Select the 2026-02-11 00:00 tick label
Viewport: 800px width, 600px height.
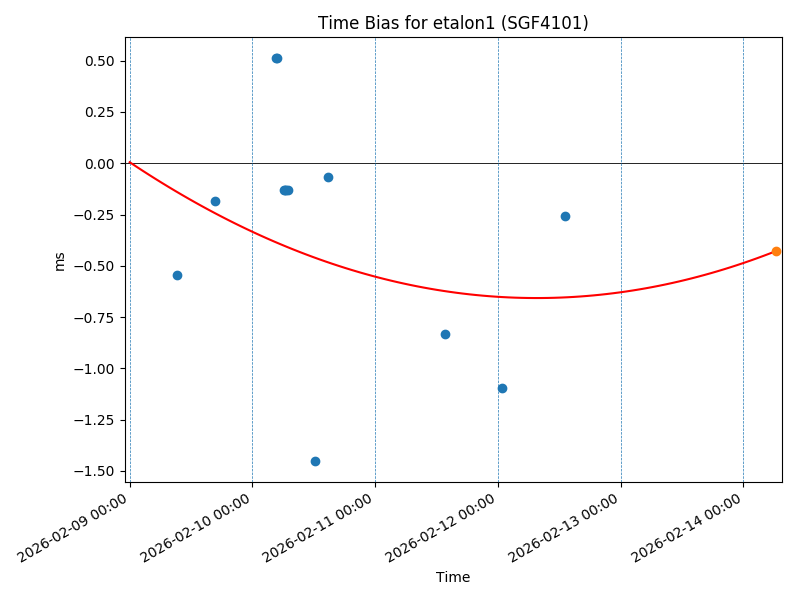tap(320, 528)
